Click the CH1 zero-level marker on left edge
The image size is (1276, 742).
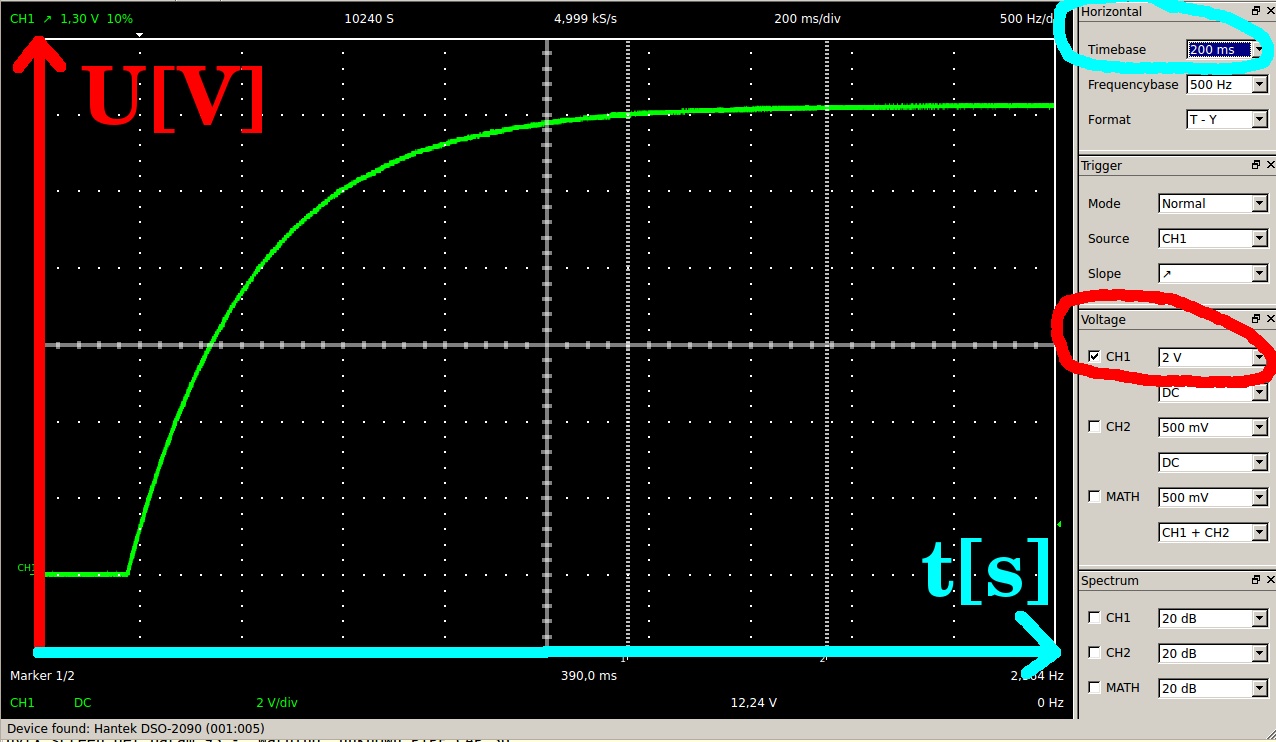[x=26, y=568]
